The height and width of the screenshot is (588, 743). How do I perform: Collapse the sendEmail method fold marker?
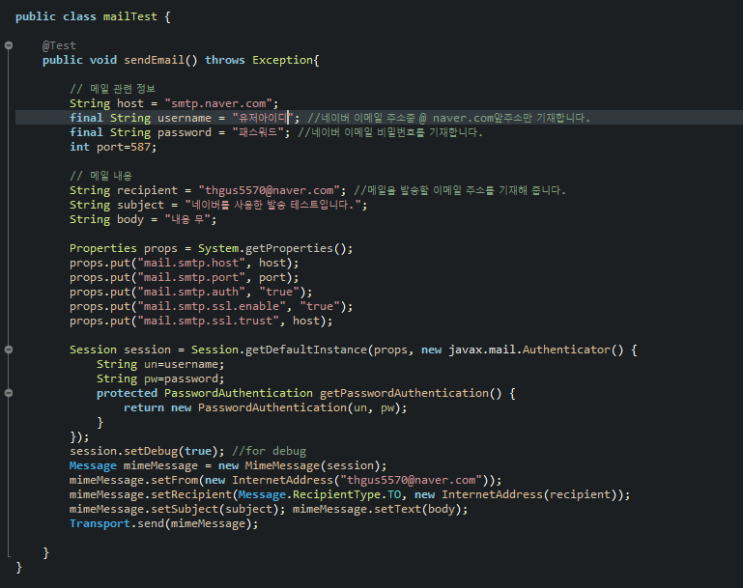tap(9, 45)
